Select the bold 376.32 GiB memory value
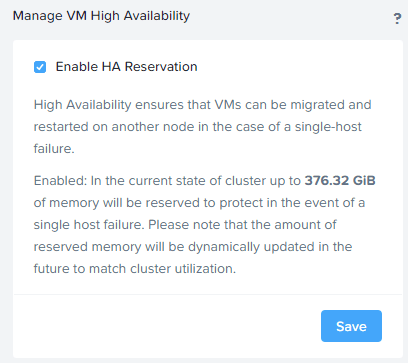The height and width of the screenshot is (364, 408). pos(340,181)
